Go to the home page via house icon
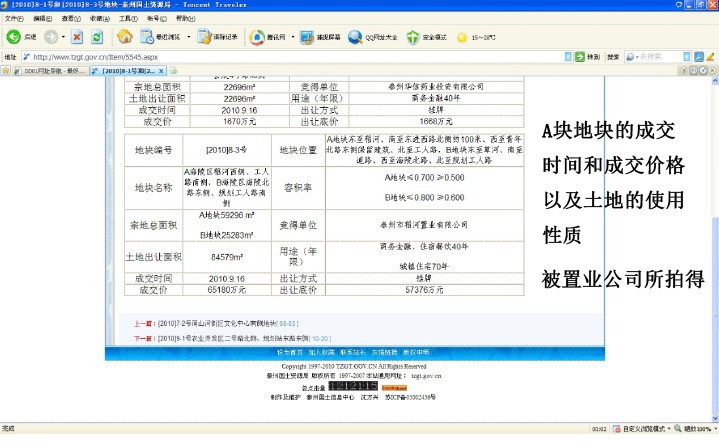 tap(125, 37)
